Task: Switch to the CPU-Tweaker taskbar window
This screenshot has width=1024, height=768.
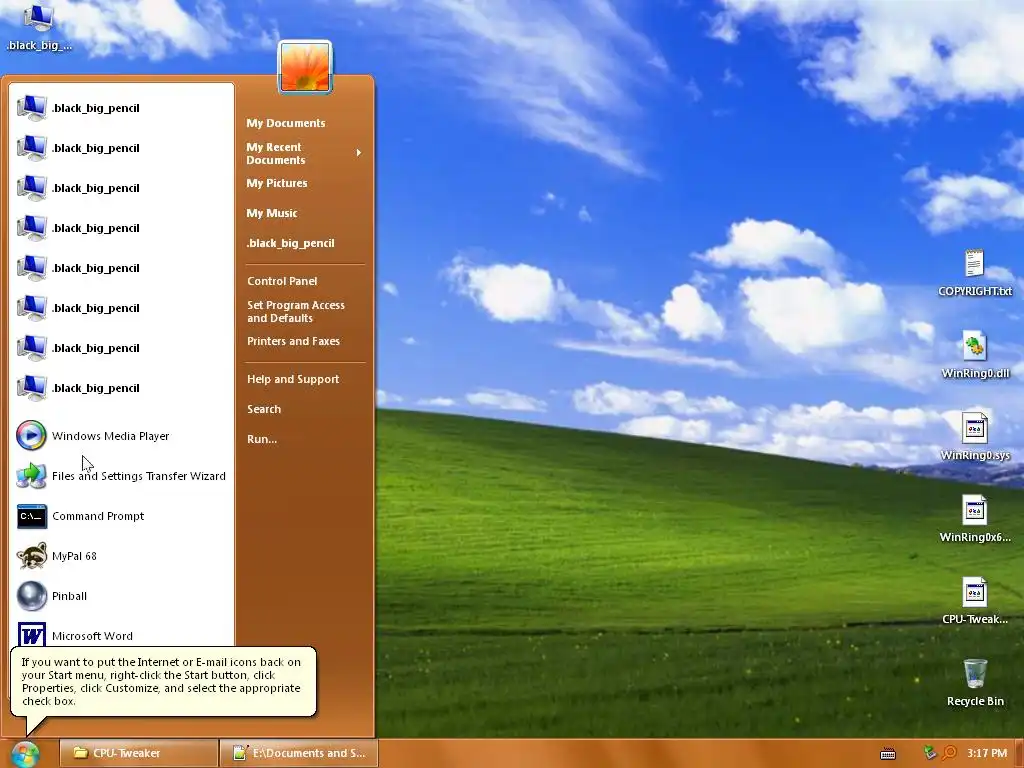Action: tap(138, 753)
